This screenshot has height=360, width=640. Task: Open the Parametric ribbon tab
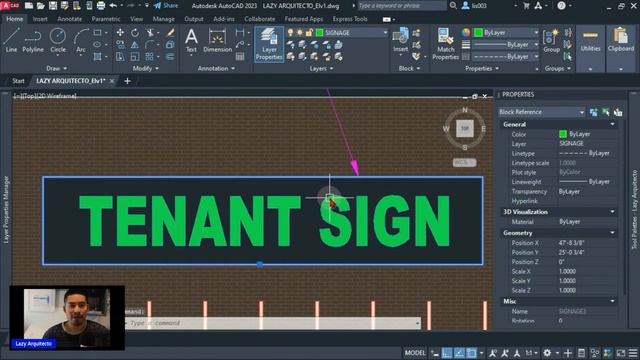coord(106,19)
